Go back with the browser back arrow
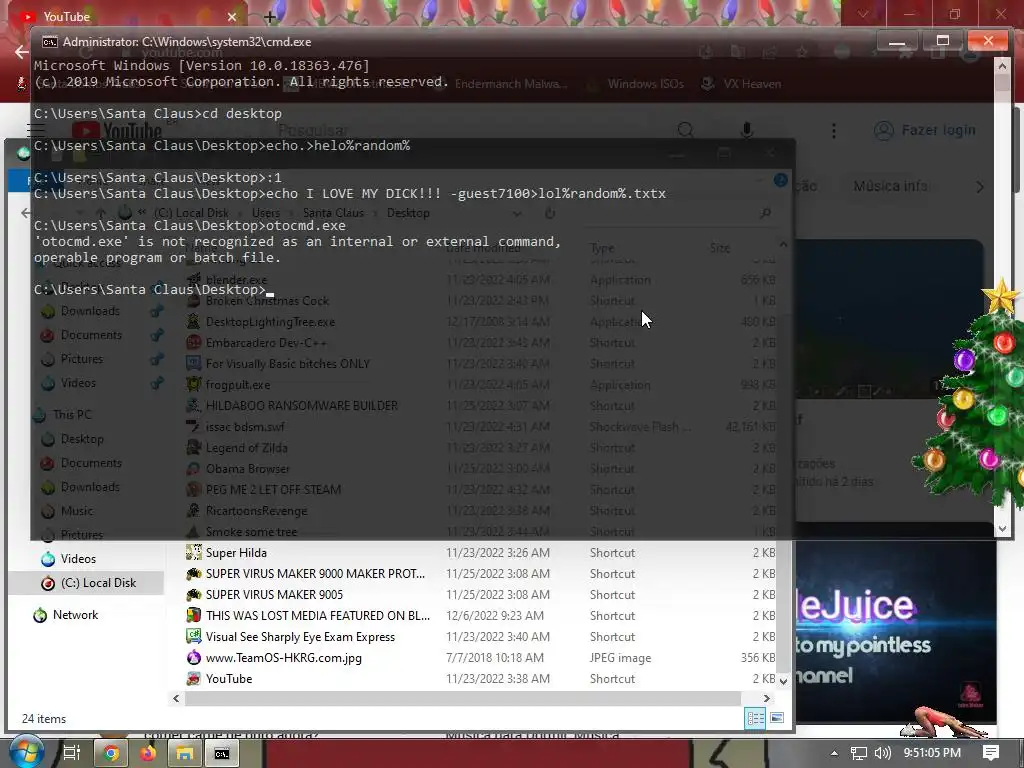 click(22, 52)
